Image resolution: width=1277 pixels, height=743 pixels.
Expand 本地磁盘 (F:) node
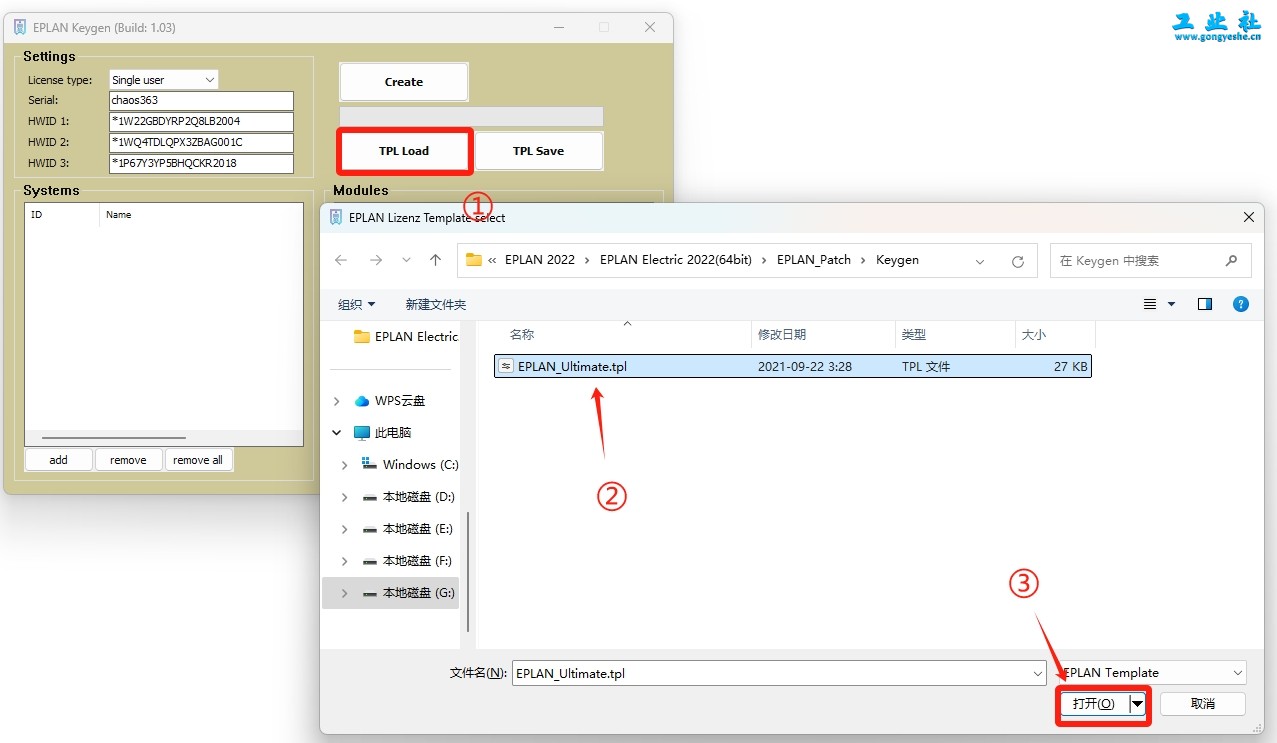click(x=345, y=561)
